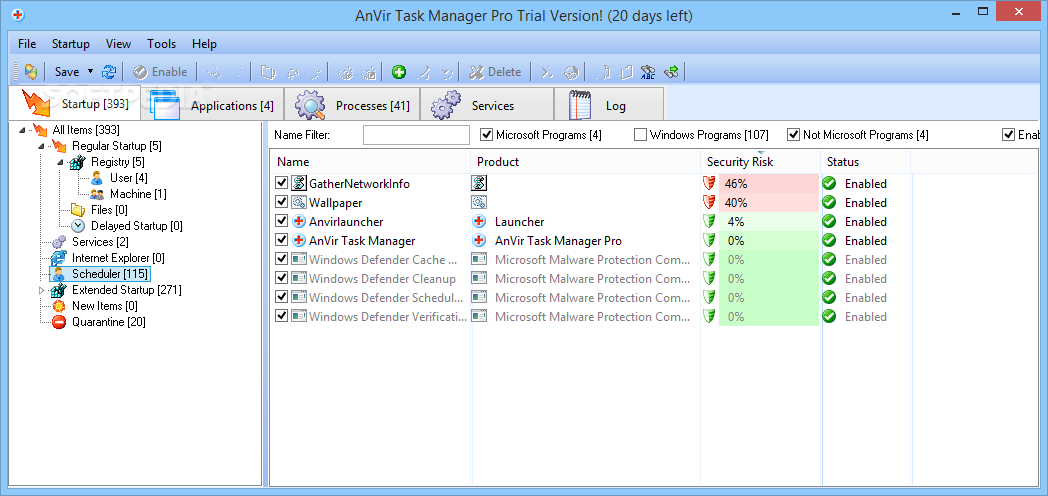The width and height of the screenshot is (1048, 496).
Task: Click the Quarantine red stop icon in the tree
Action: click(x=59, y=322)
